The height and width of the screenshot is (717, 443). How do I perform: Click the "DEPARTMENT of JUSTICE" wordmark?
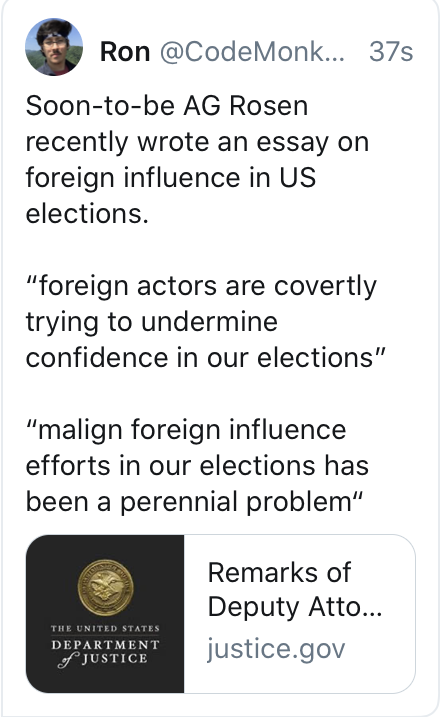(x=105, y=652)
